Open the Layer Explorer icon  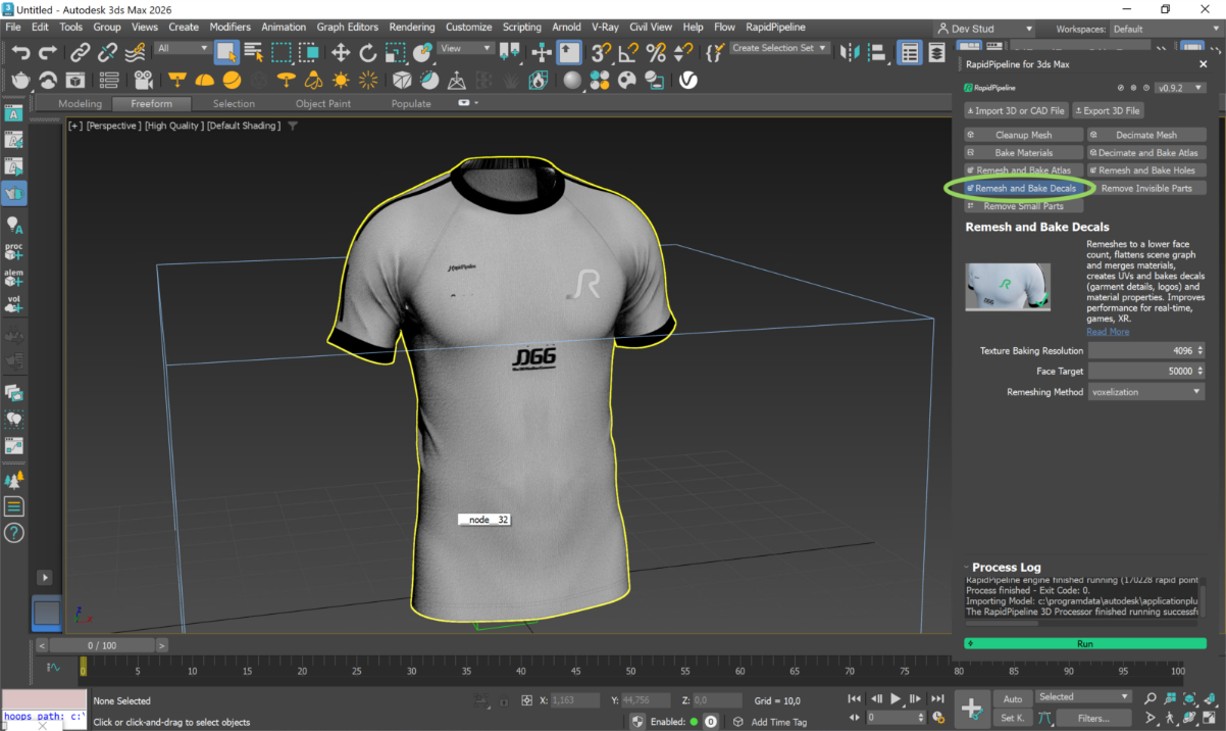(x=937, y=53)
